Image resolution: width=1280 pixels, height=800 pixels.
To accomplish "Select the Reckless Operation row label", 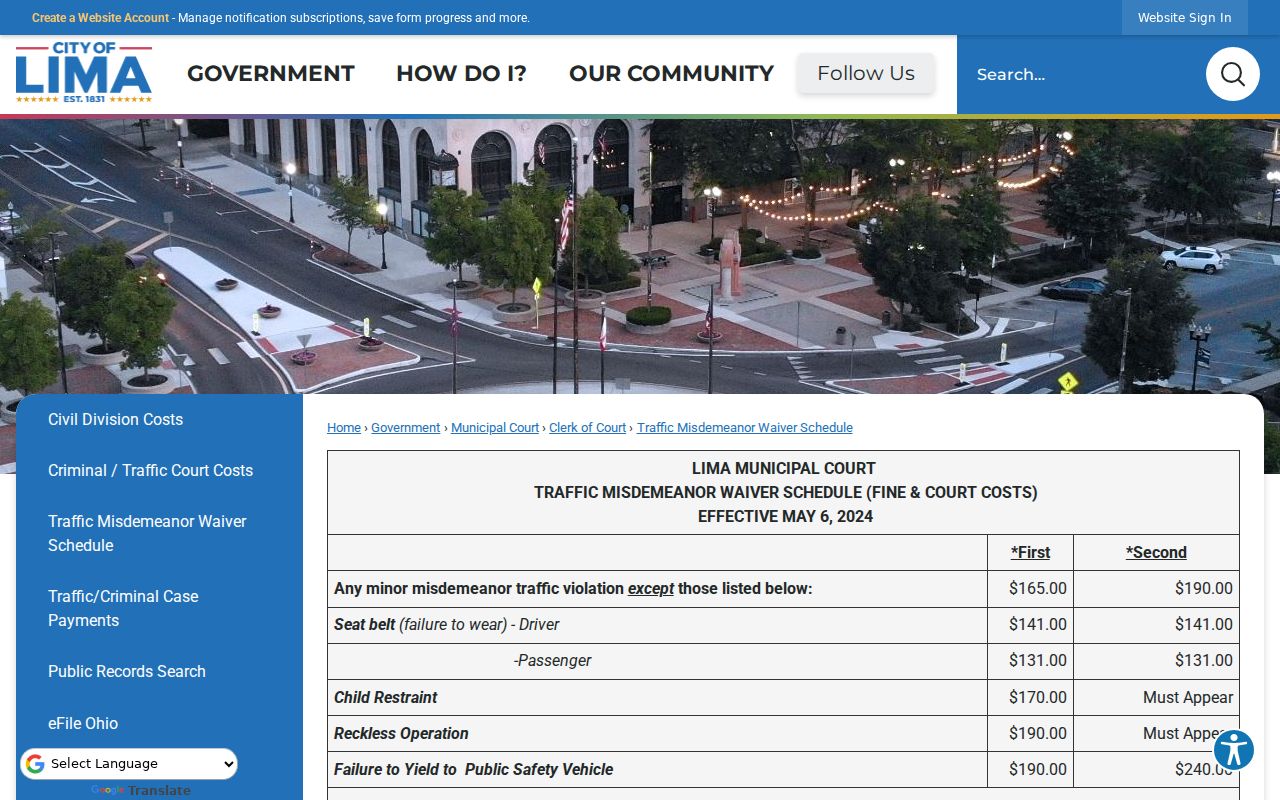I will pyautogui.click(x=401, y=733).
